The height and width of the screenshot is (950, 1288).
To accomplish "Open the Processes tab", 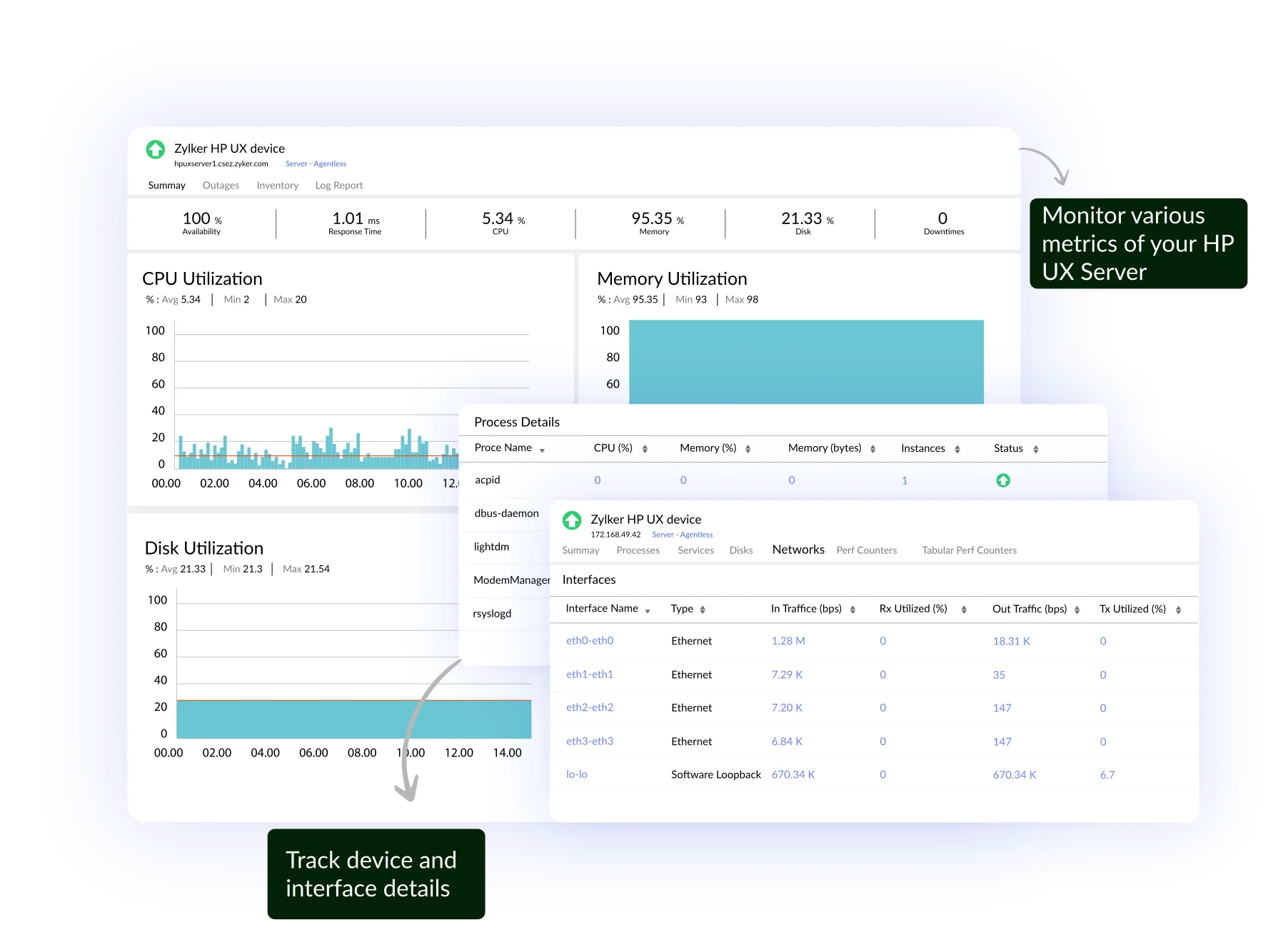I will 638,550.
